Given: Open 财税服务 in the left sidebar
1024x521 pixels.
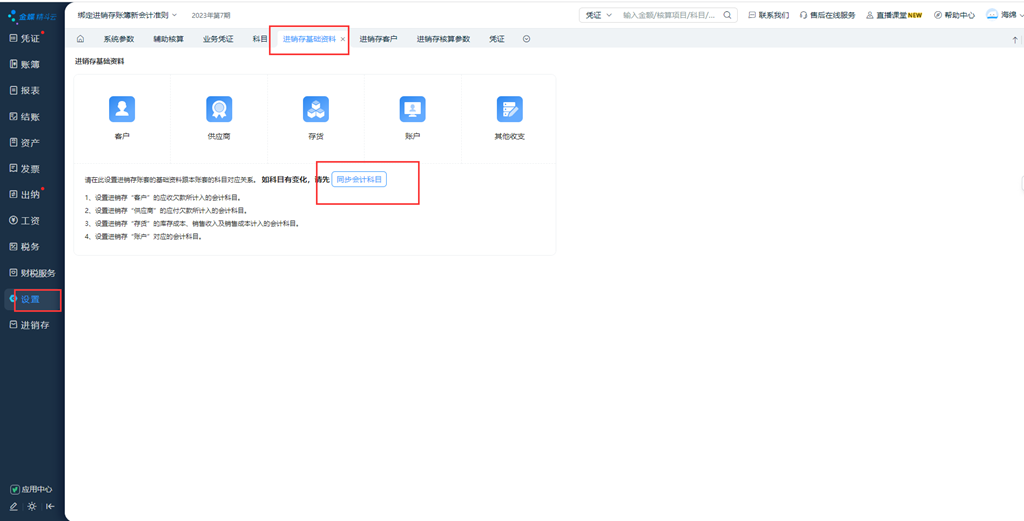Looking at the screenshot, I should pyautogui.click(x=33, y=273).
